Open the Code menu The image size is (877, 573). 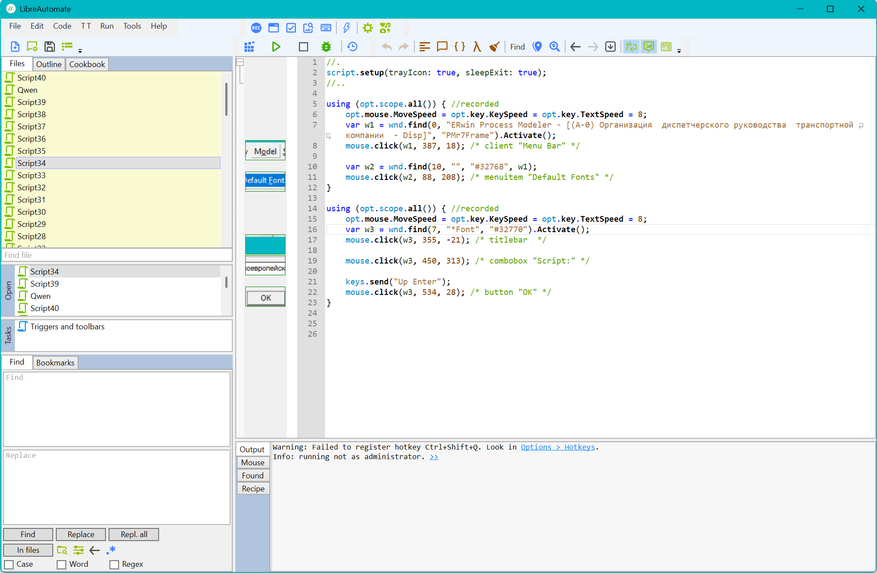(x=62, y=26)
